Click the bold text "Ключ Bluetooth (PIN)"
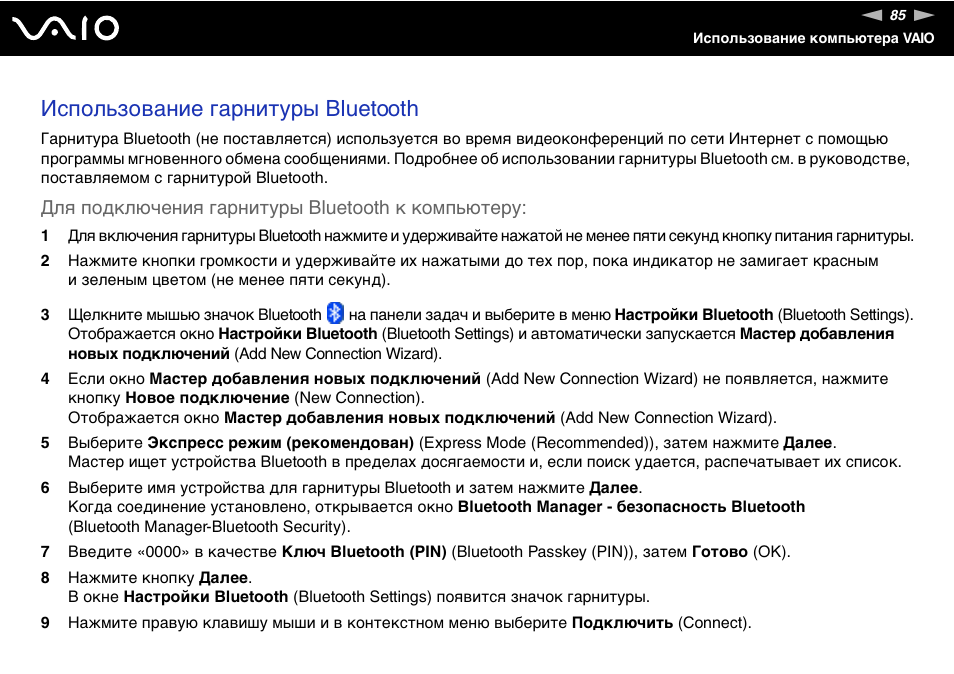The width and height of the screenshot is (954, 674). coord(364,552)
